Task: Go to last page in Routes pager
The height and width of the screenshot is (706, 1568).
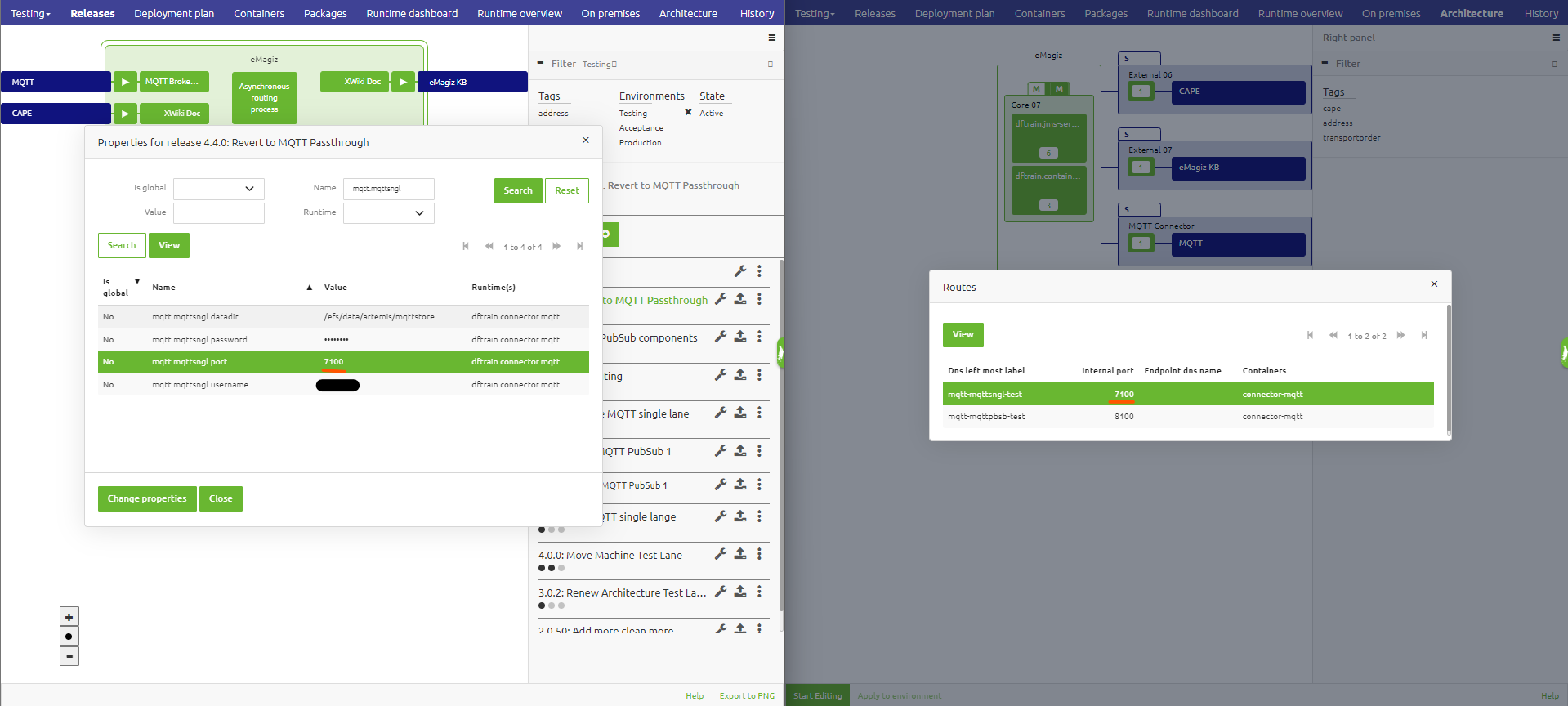Action: point(1423,335)
